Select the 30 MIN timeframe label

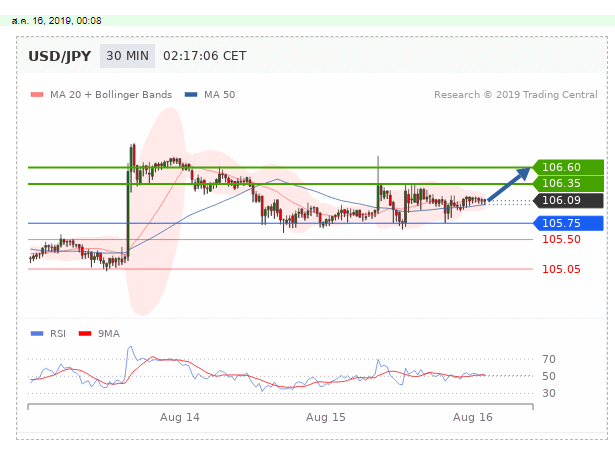(127, 56)
